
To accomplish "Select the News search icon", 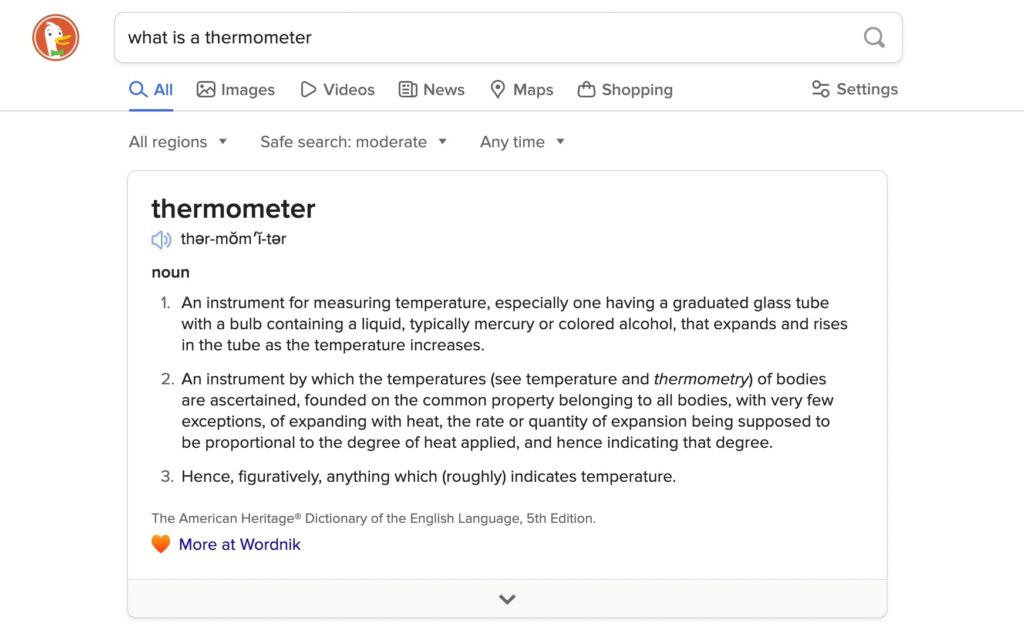I will point(410,89).
